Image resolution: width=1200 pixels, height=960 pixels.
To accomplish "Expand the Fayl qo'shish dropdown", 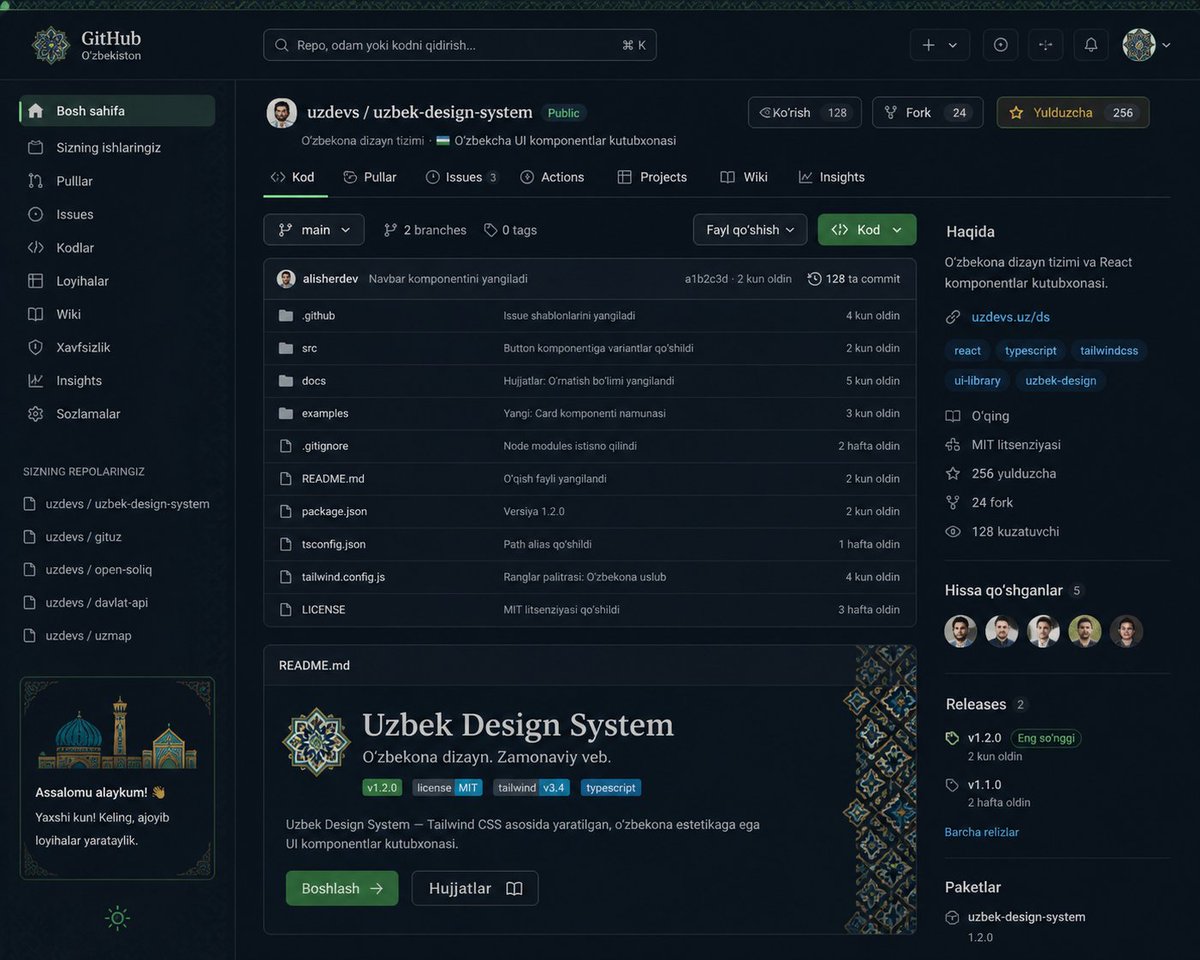I will click(750, 230).
